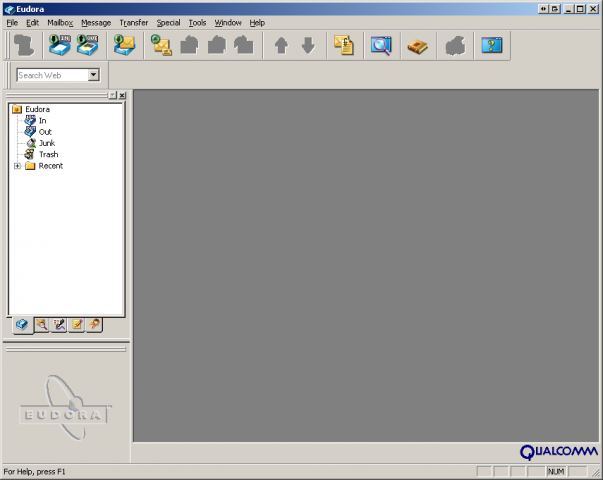Open the Help menu
This screenshot has height=480, width=603.
click(257, 23)
